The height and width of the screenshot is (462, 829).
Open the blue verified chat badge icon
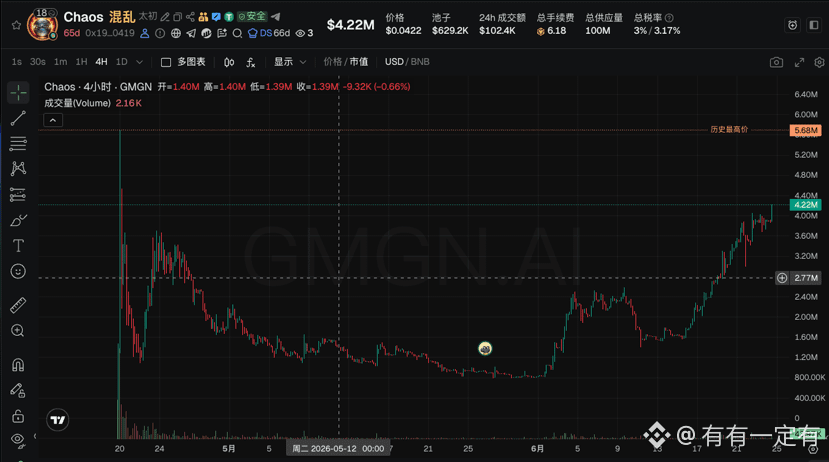point(216,17)
